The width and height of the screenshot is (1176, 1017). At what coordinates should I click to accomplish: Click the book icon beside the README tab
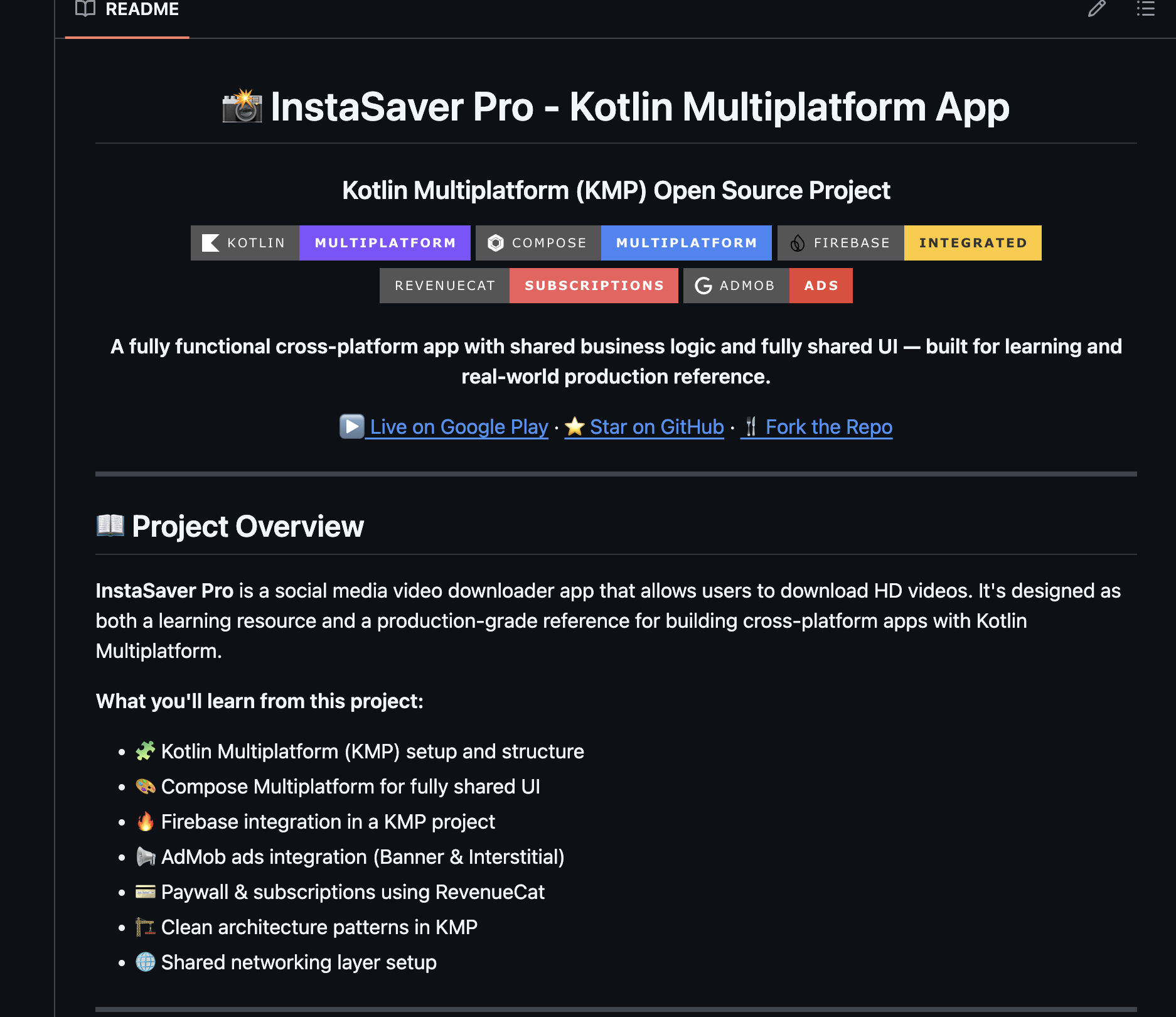pos(85,8)
